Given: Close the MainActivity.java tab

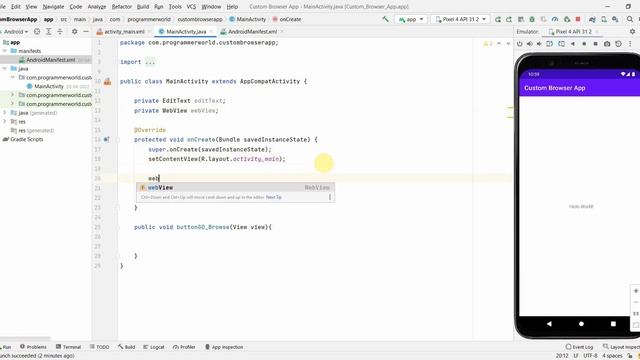Looking at the screenshot, I should pyautogui.click(x=211, y=31).
